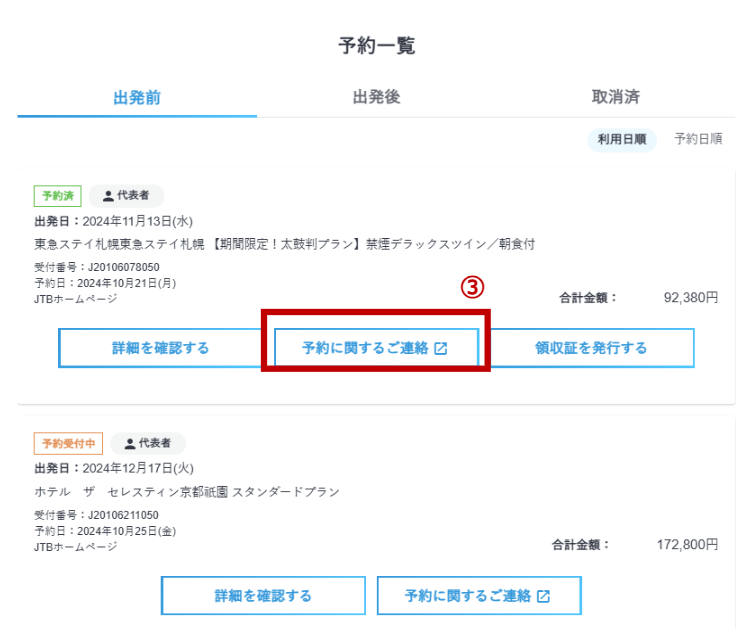Open the 出発後 tab
Screen dimensions: 756x635
[x=376, y=97]
